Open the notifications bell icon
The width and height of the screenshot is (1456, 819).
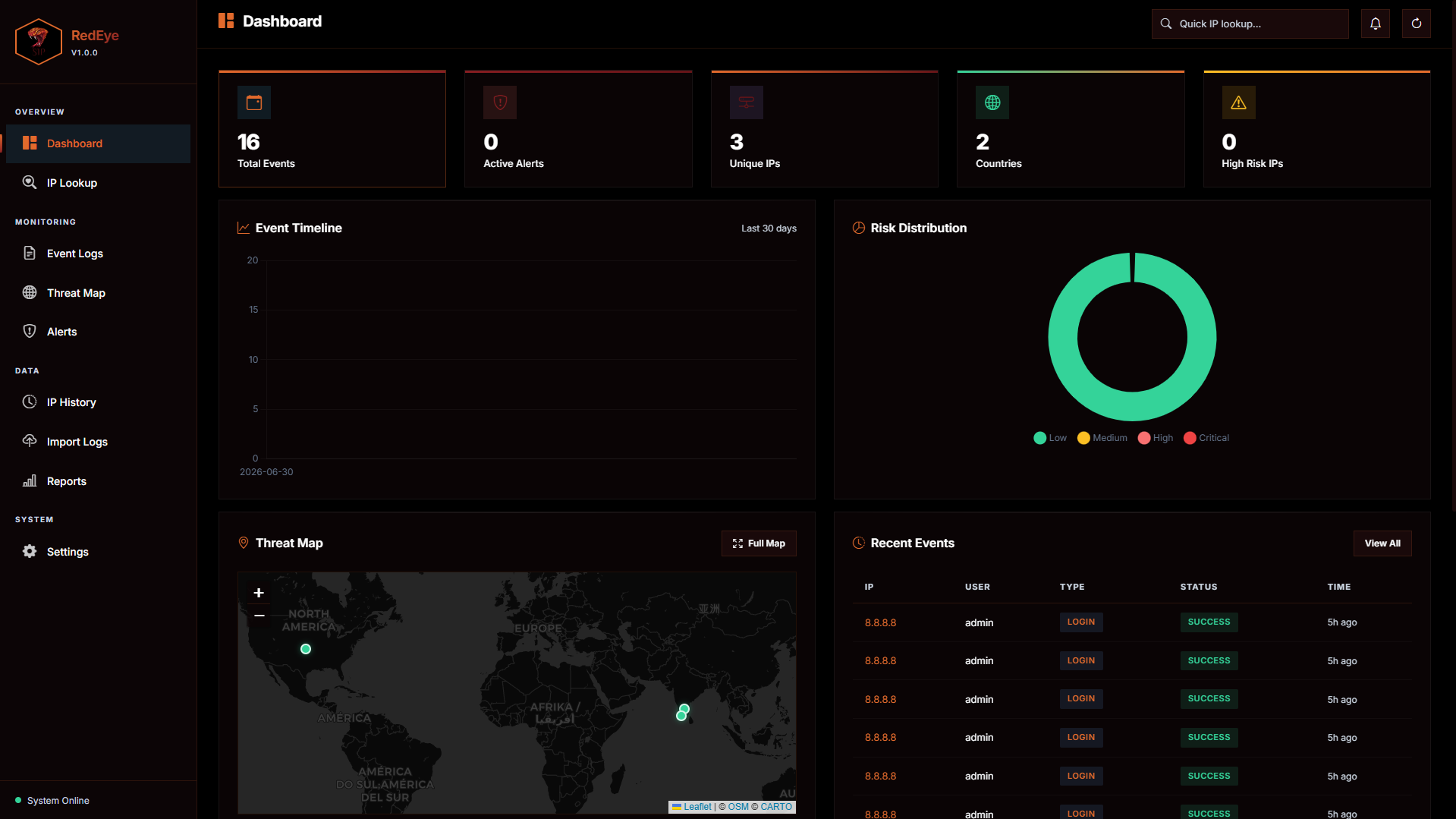click(1375, 24)
